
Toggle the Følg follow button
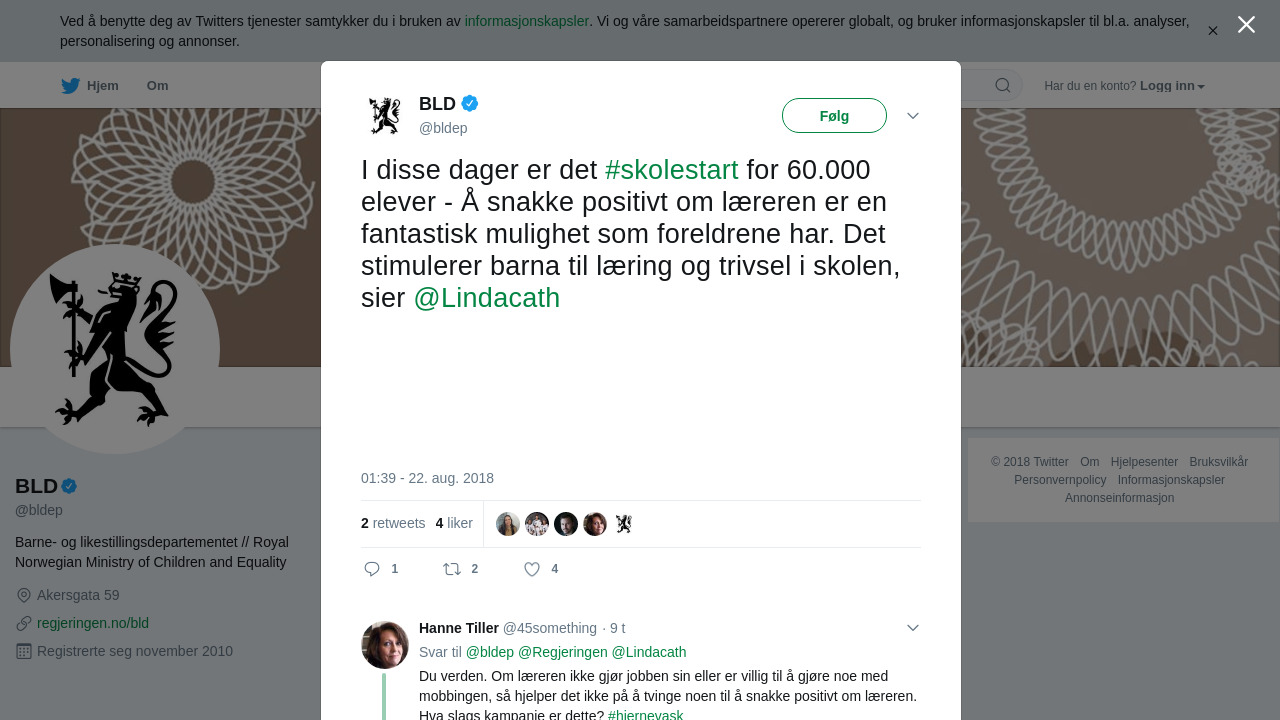tap(834, 116)
